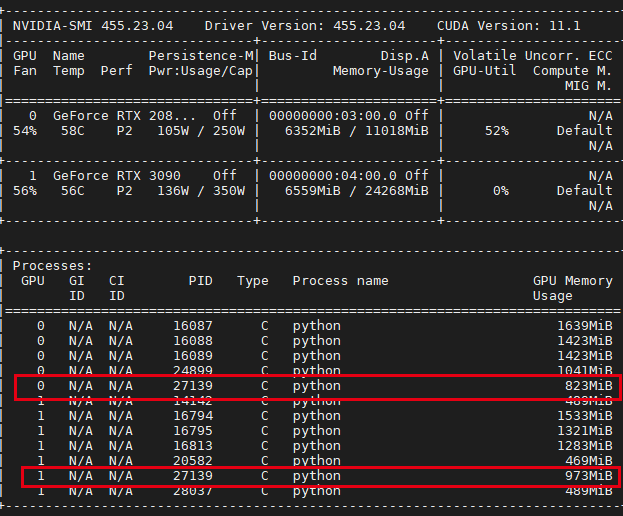Screen dimensions: 623x516
Task: Click the Perf column header
Action: click(x=116, y=71)
